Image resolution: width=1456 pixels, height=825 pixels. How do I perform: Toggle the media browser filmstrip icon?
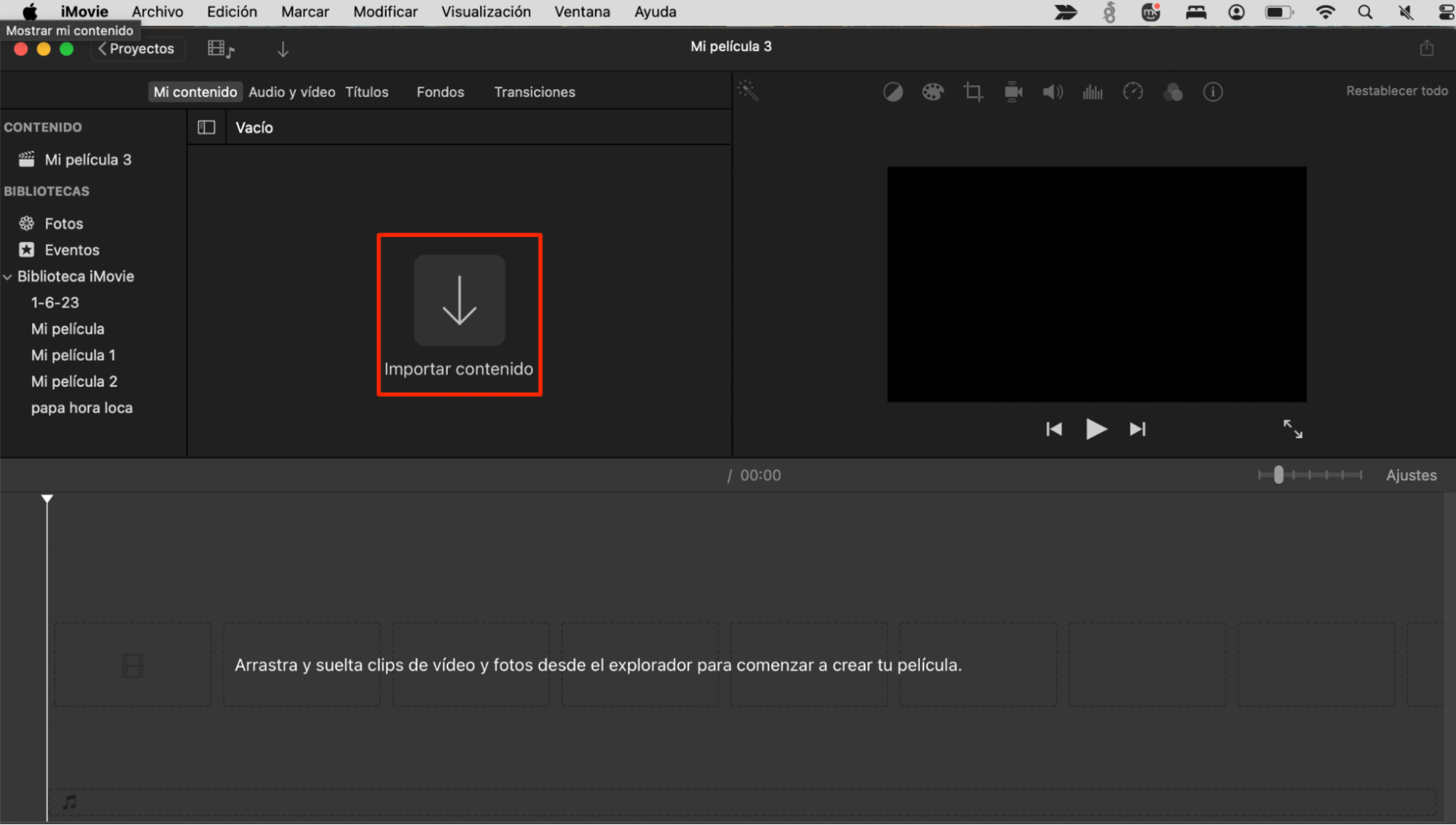tap(221, 49)
